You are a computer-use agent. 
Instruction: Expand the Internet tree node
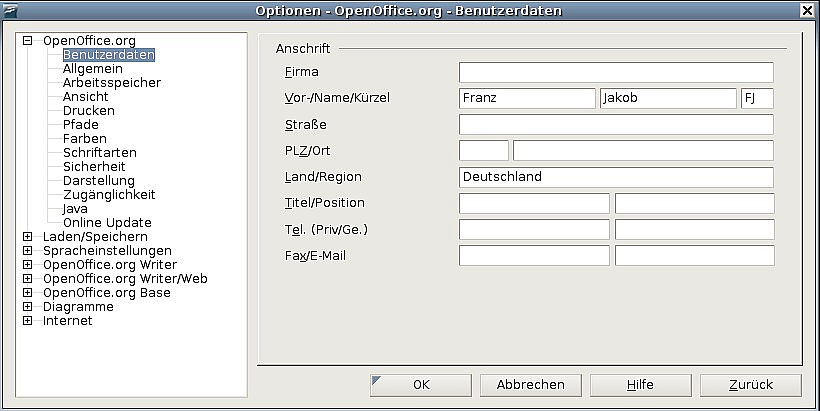28,321
